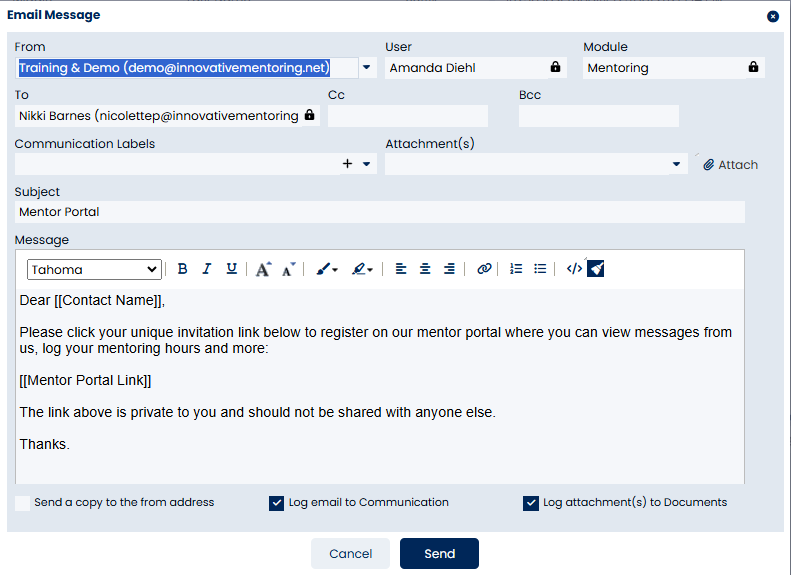This screenshot has height=575, width=791.
Task: Click into the Cc input field
Action: pos(408,116)
